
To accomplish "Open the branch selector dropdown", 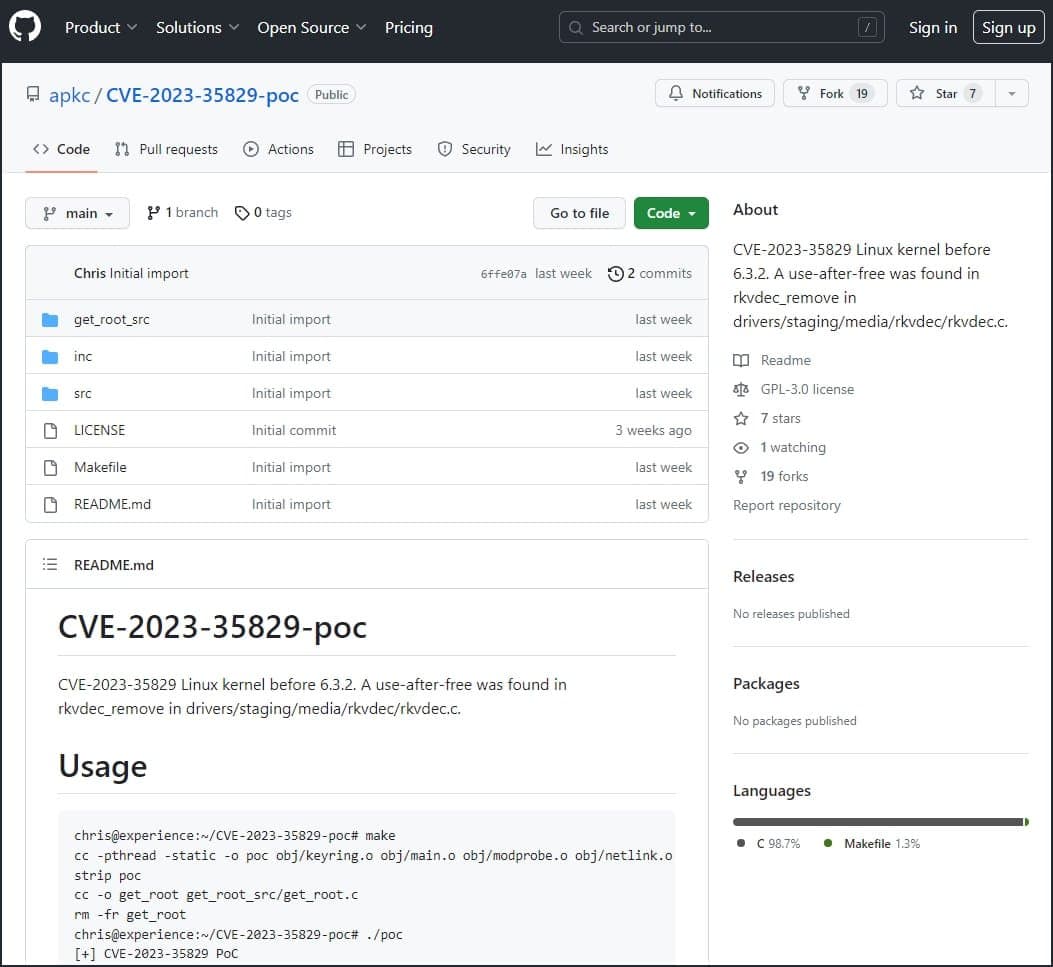I will click(77, 212).
